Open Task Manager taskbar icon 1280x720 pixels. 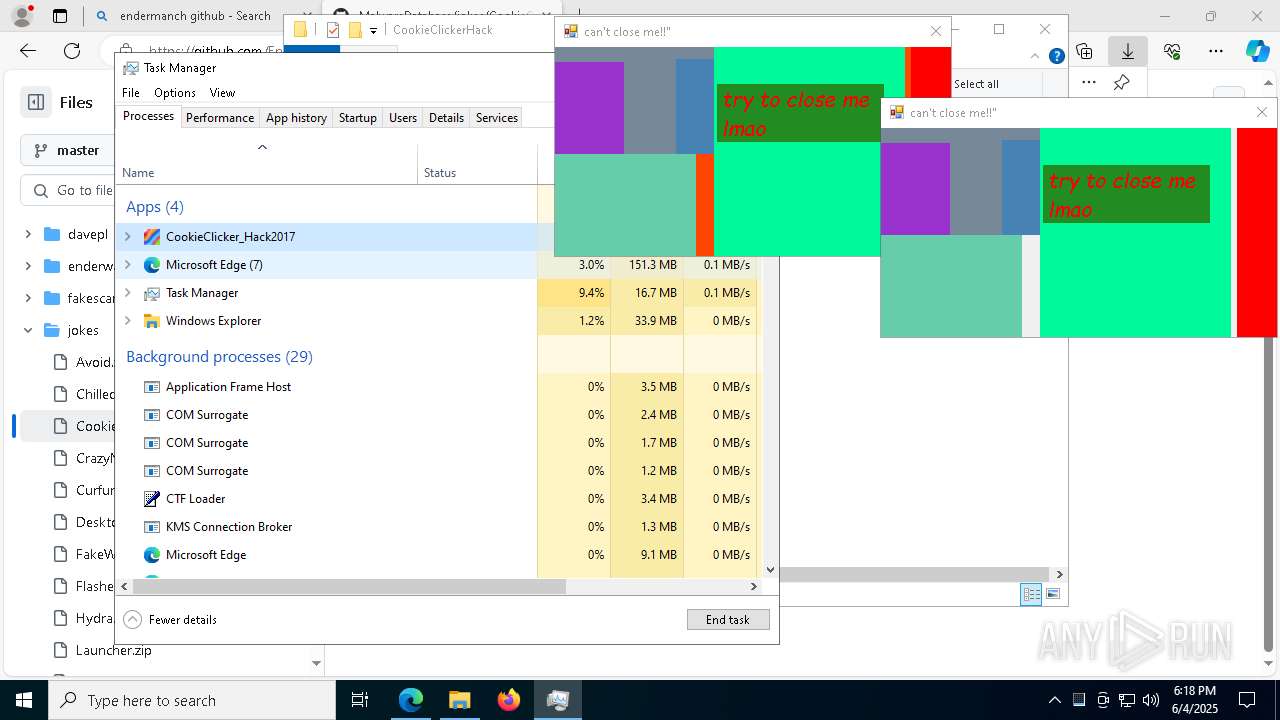coord(557,700)
